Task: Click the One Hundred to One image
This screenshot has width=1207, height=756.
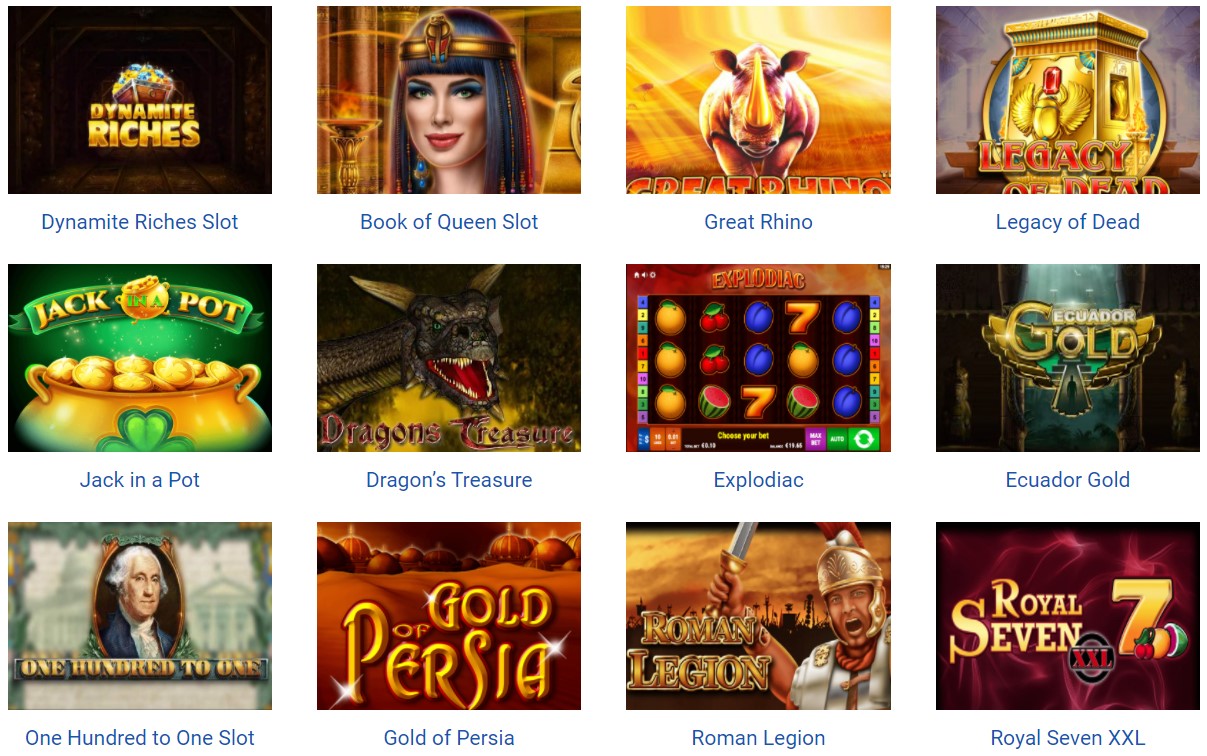Action: click(140, 616)
